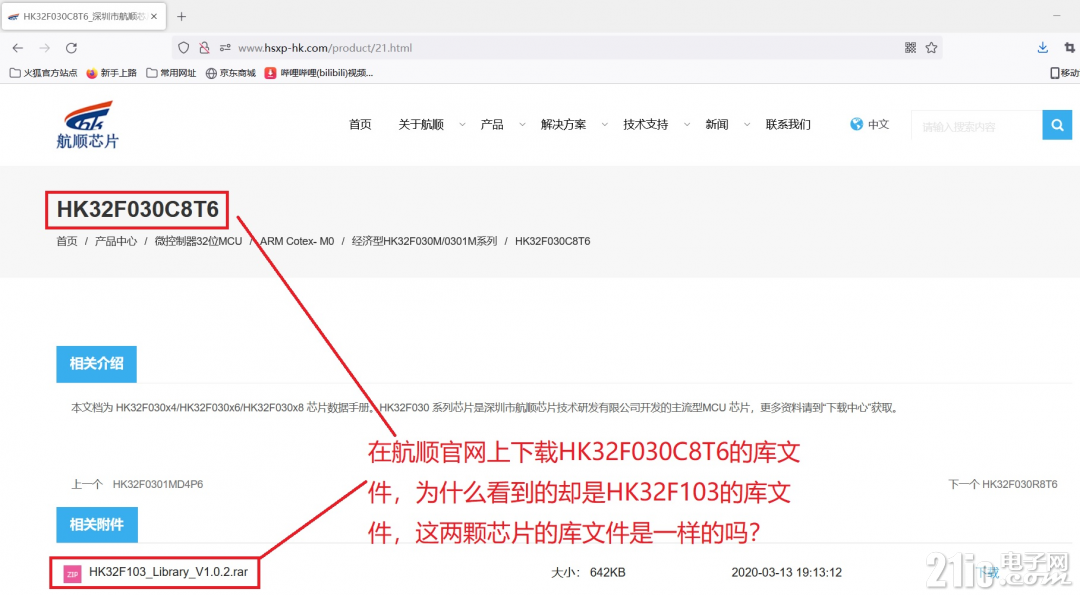The image size is (1080, 595).
Task: Open the 新手上路 bookmark
Action: [x=112, y=73]
